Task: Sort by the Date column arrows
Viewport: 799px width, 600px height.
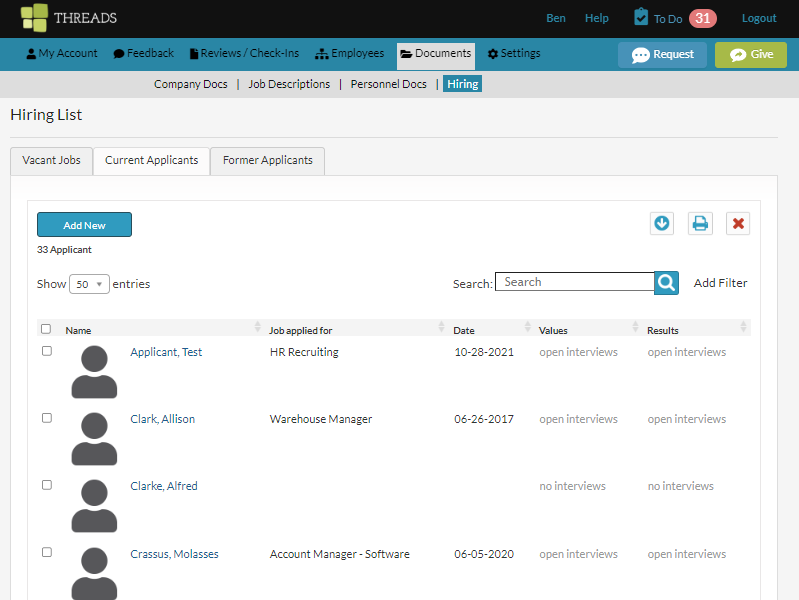Action: pos(528,327)
